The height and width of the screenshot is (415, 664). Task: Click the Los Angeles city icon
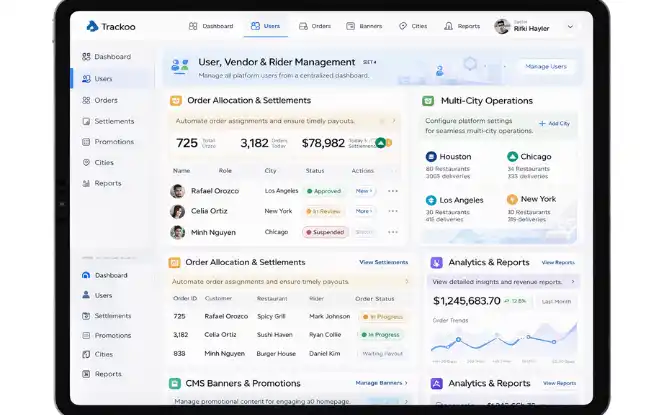pos(431,200)
